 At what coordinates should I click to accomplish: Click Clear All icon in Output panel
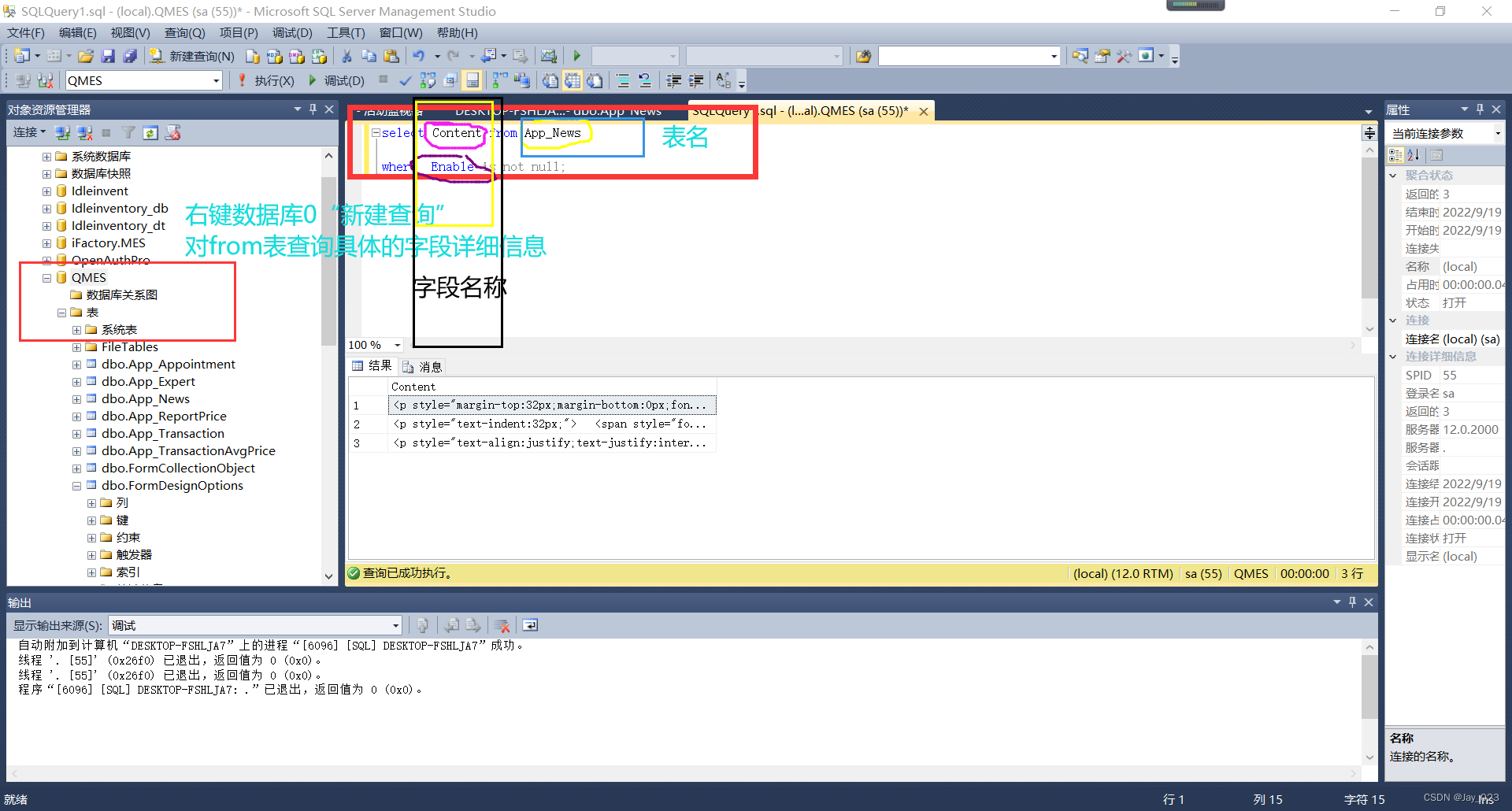(x=502, y=625)
